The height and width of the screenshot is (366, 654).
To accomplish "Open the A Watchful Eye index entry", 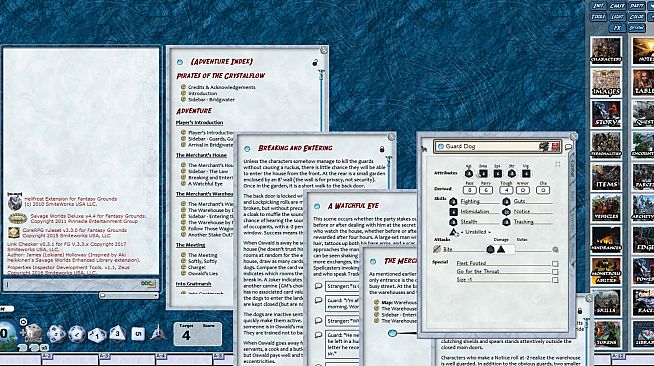I will click(205, 183).
